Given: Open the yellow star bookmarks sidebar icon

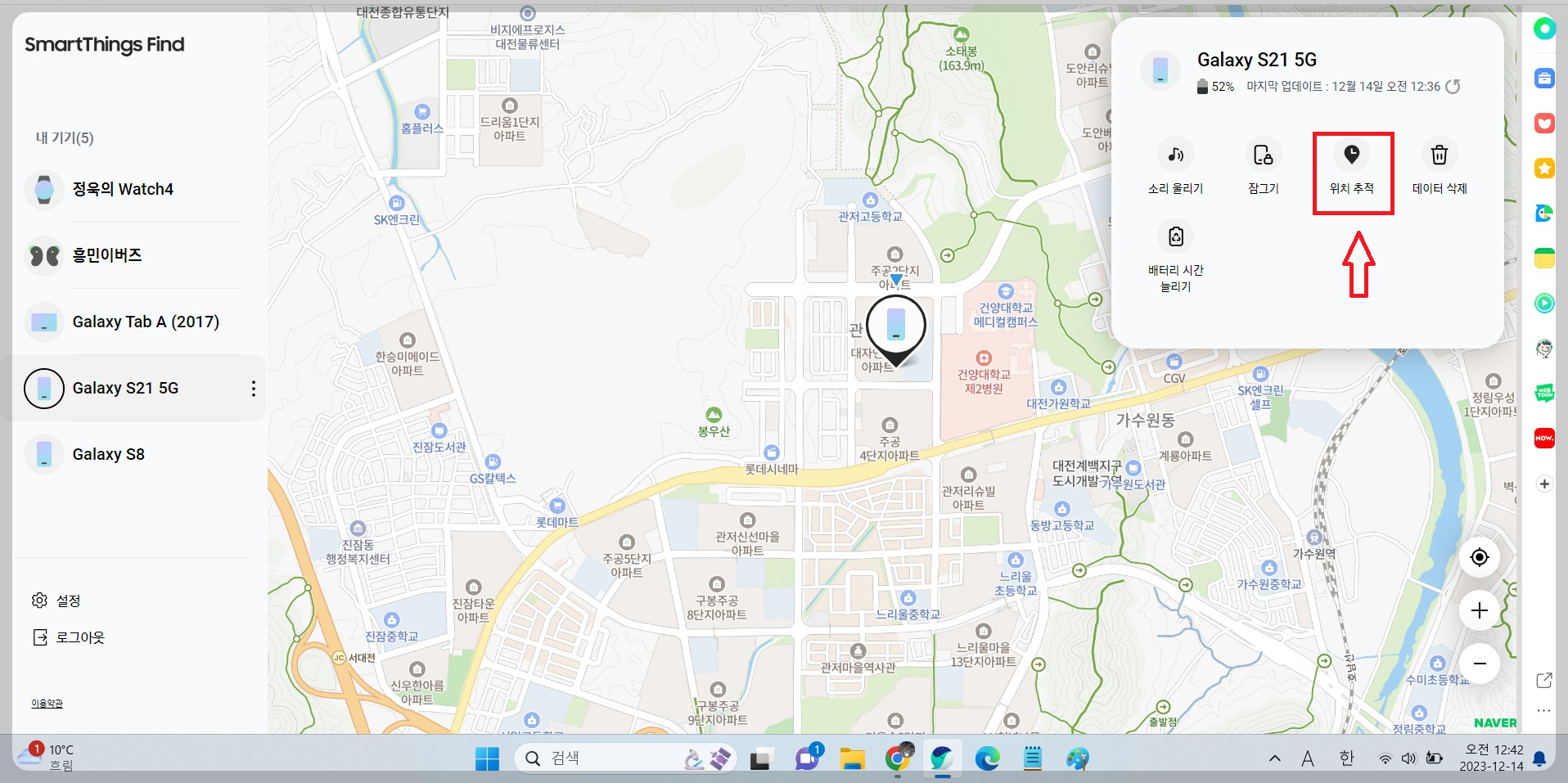Looking at the screenshot, I should tap(1544, 169).
